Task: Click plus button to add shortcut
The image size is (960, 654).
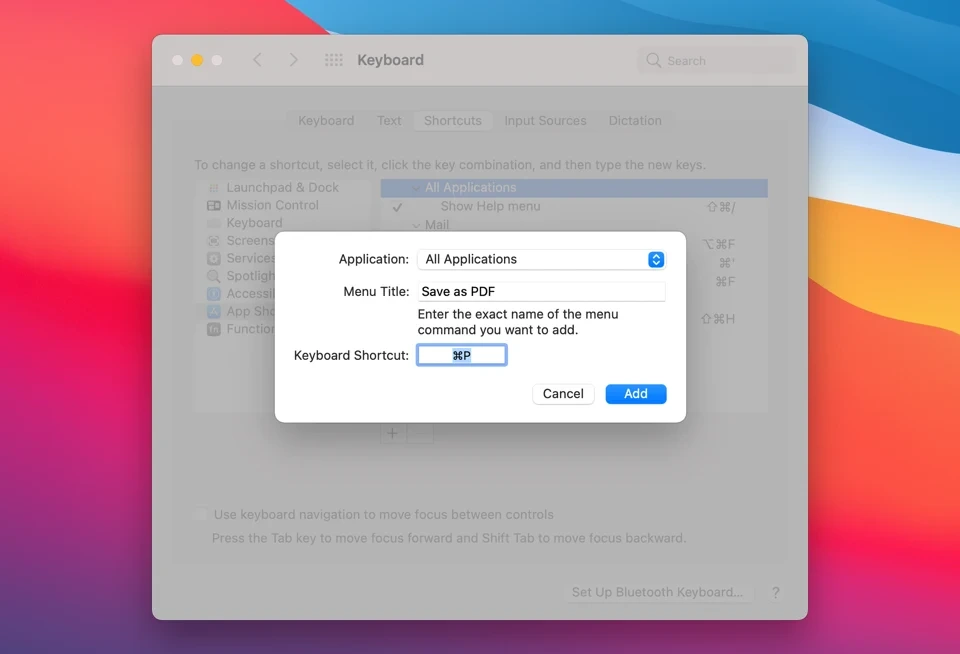Action: tap(392, 434)
